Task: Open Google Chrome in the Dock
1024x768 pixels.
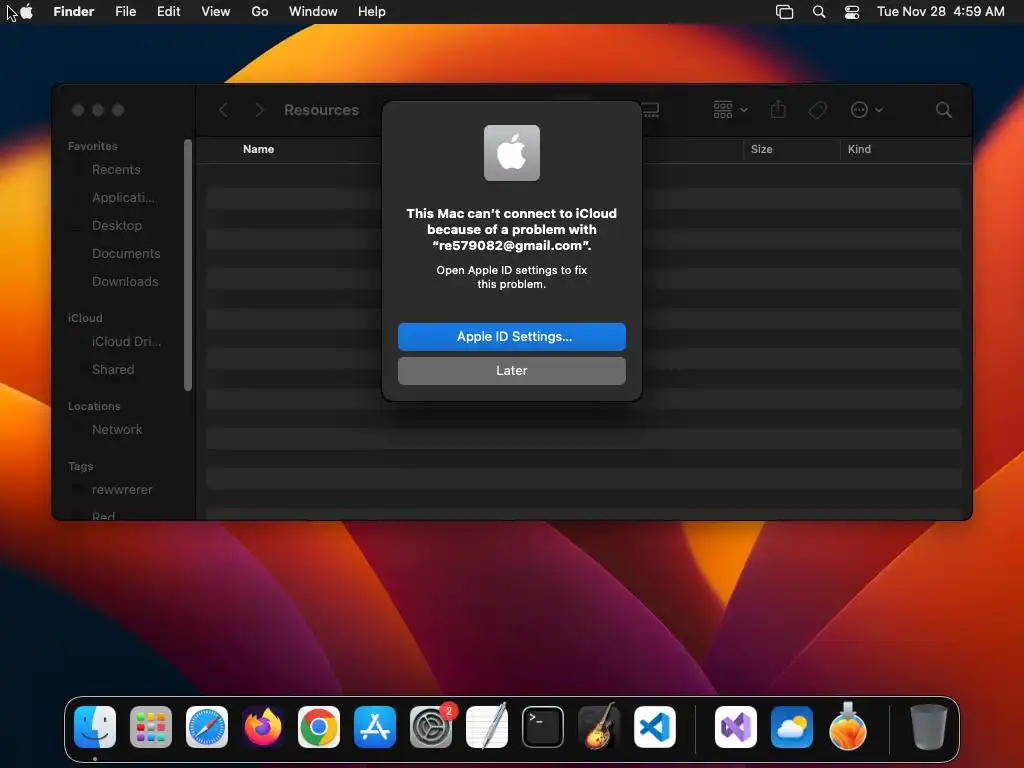Action: (319, 727)
